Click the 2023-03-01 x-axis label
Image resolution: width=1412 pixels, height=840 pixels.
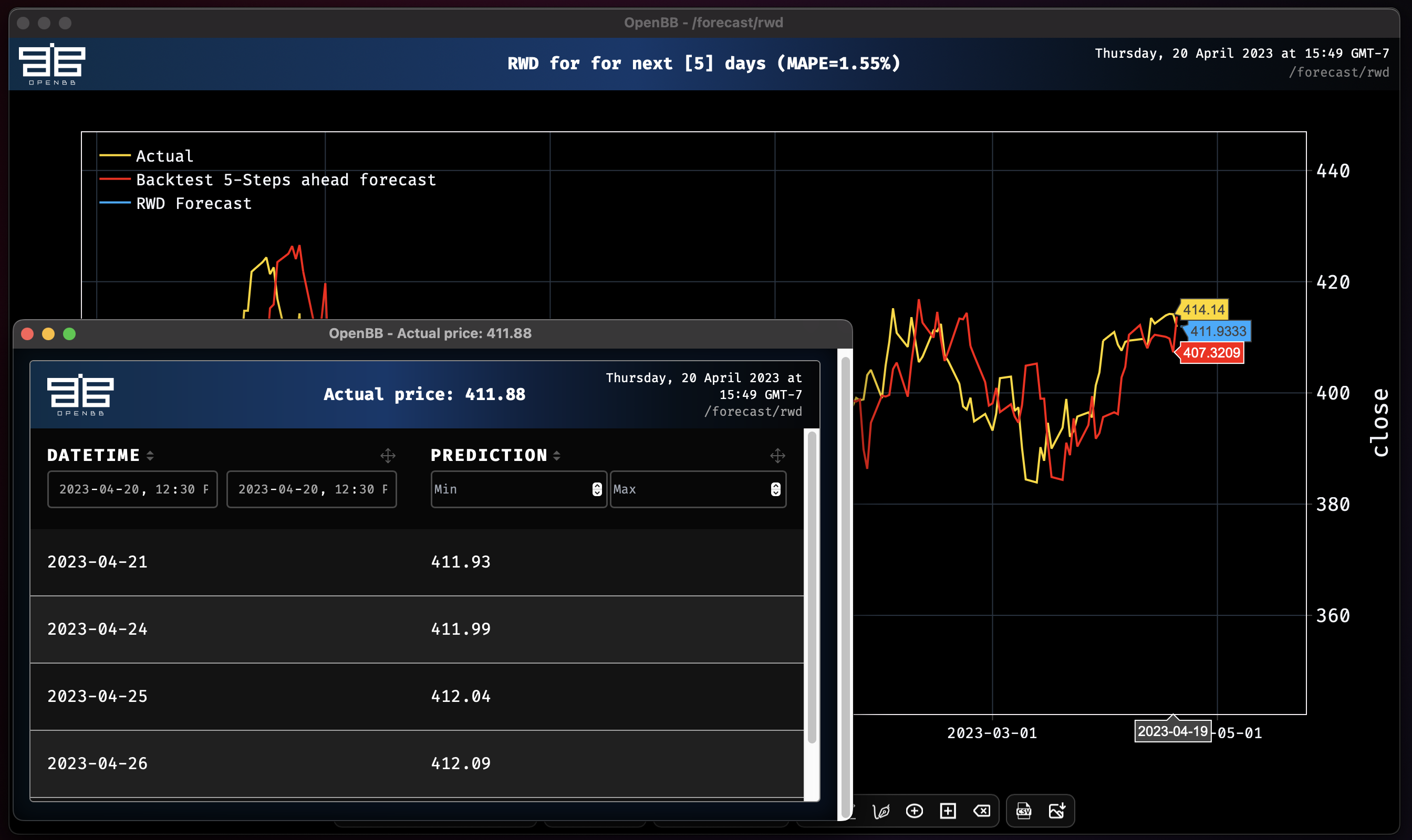[x=992, y=733]
